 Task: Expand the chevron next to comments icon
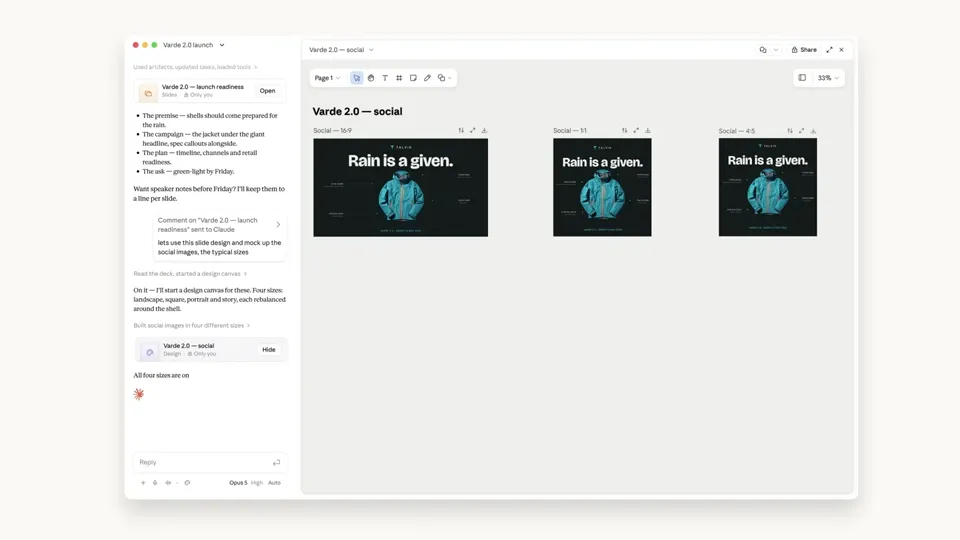(x=776, y=50)
